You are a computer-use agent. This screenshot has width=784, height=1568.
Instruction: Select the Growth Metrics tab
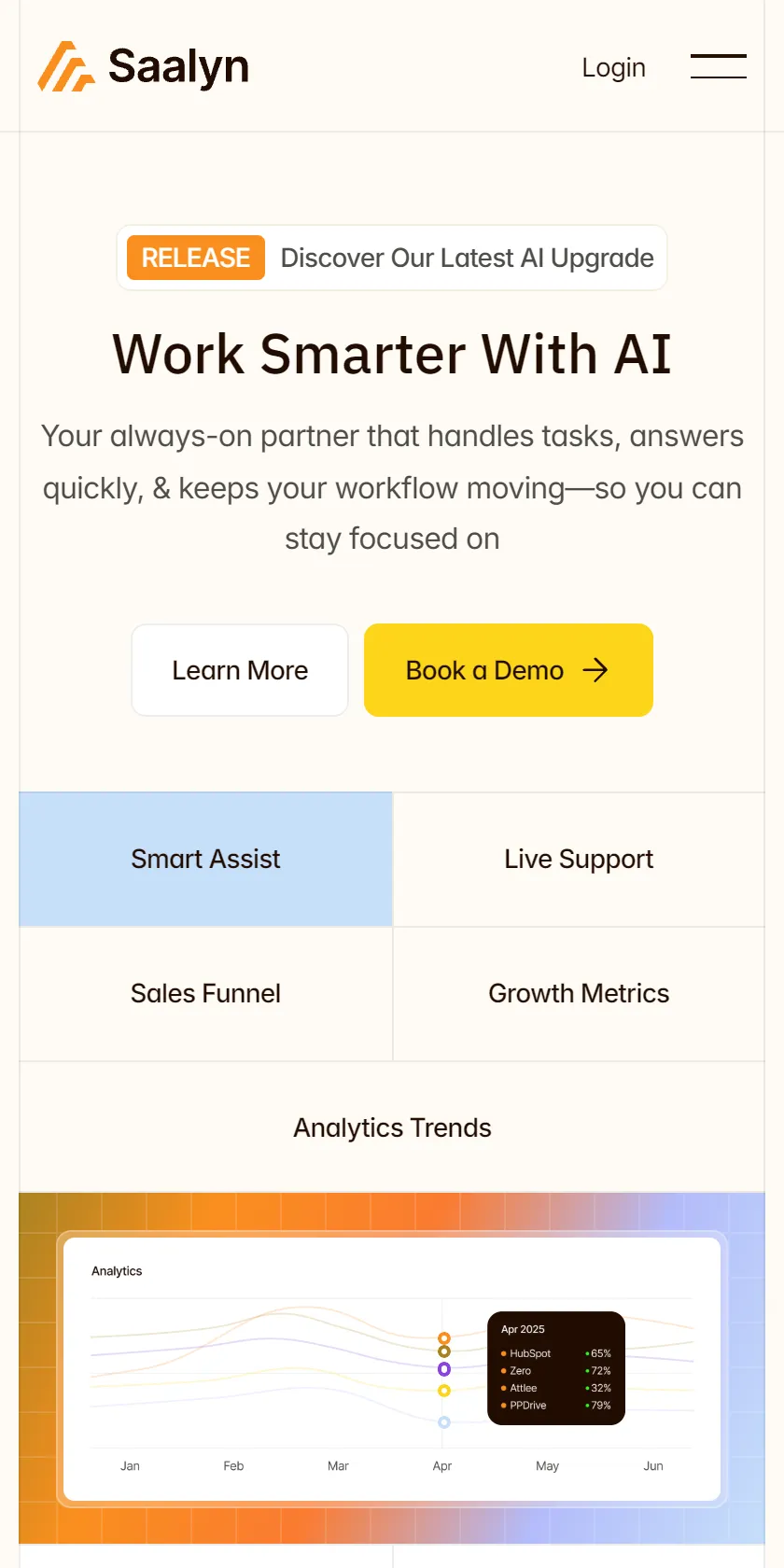tap(579, 993)
